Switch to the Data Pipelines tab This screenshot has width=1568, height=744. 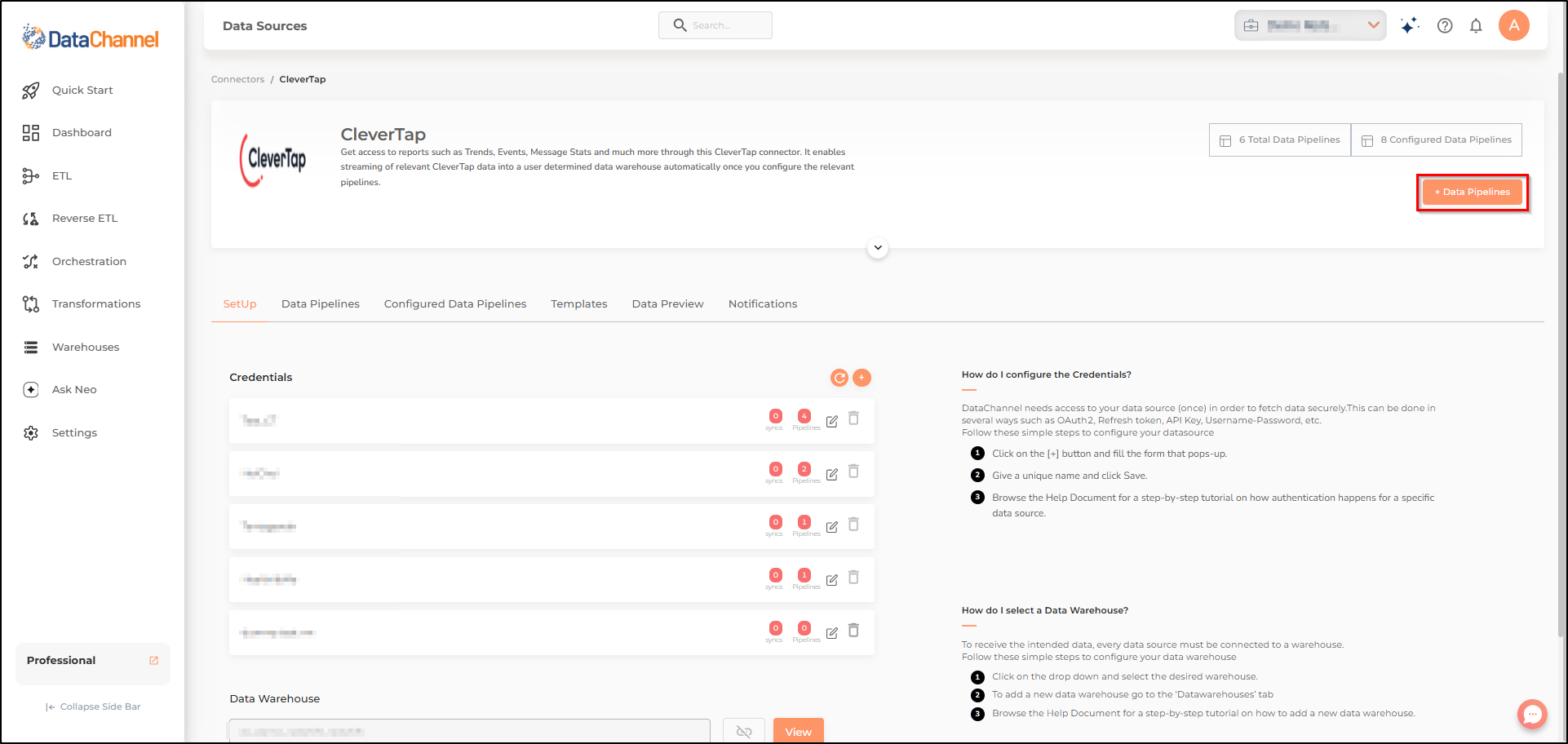pos(321,304)
